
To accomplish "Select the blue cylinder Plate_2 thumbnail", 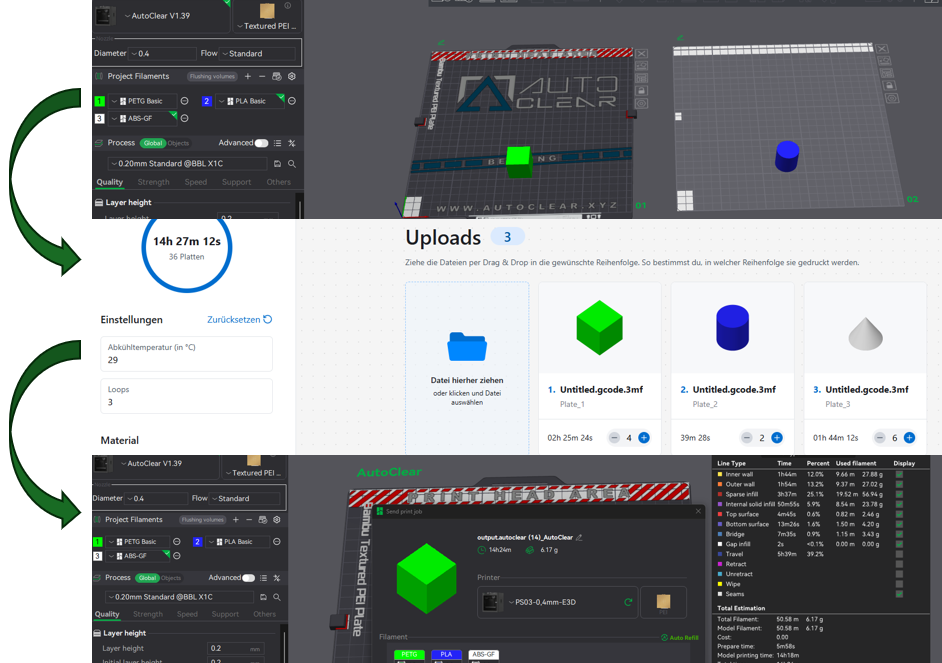I will [732, 328].
